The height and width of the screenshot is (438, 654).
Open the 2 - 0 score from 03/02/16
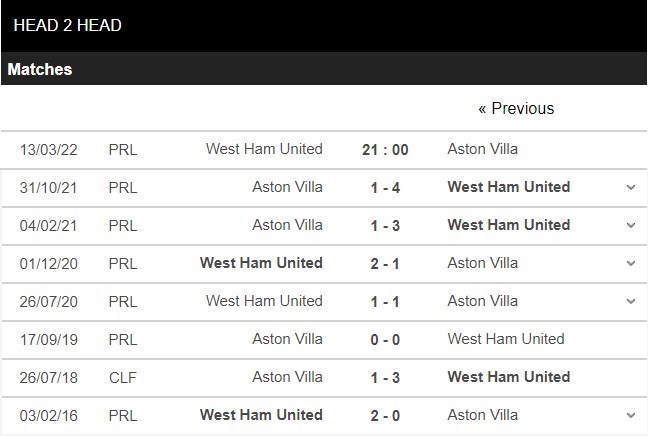click(x=385, y=415)
